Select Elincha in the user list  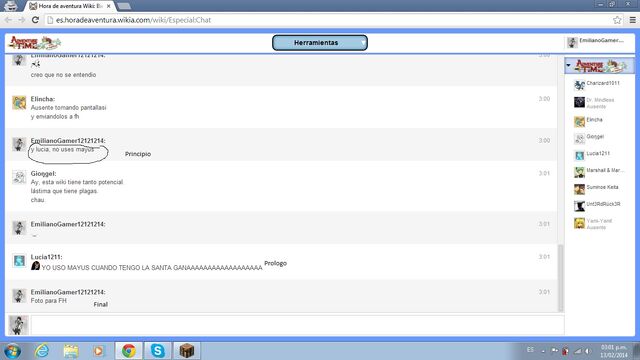pos(594,120)
